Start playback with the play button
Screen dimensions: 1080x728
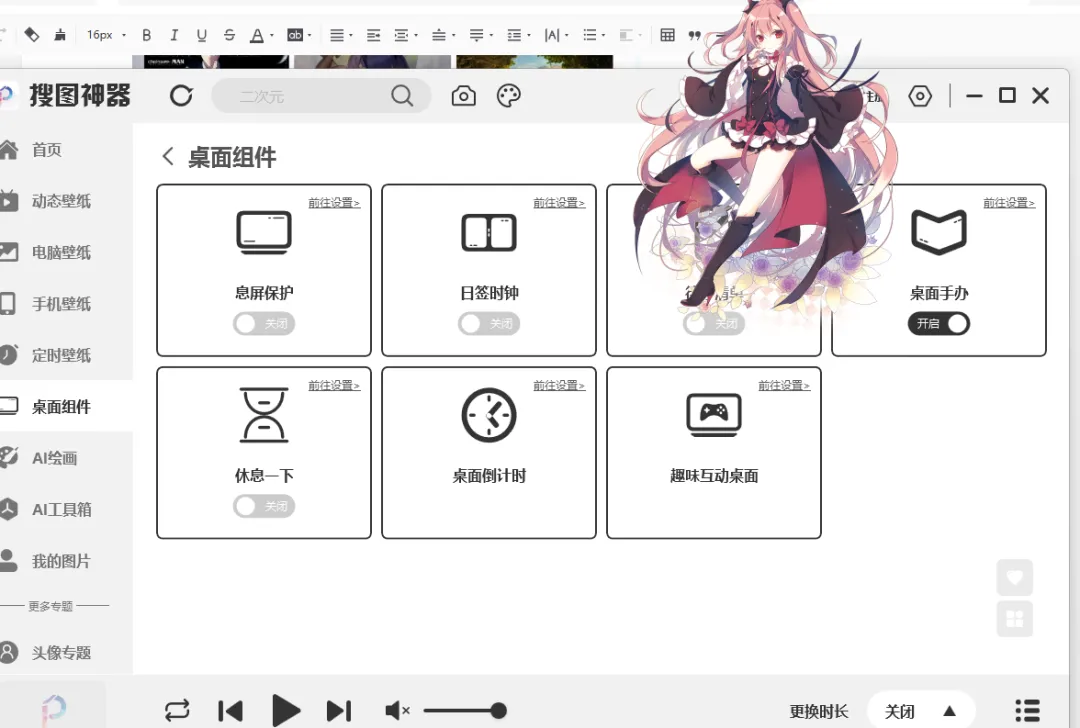(x=286, y=711)
